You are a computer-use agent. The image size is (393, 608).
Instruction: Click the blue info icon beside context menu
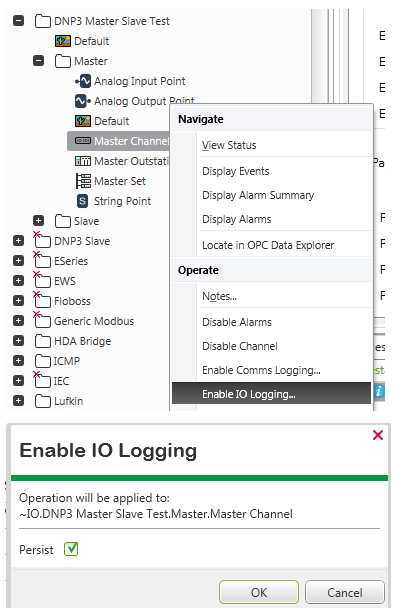click(379, 391)
